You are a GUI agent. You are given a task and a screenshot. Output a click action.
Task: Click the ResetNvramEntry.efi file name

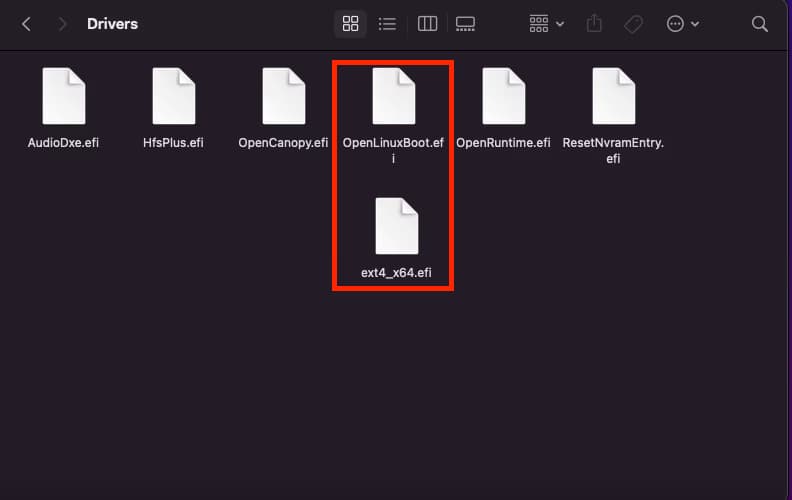point(613,151)
